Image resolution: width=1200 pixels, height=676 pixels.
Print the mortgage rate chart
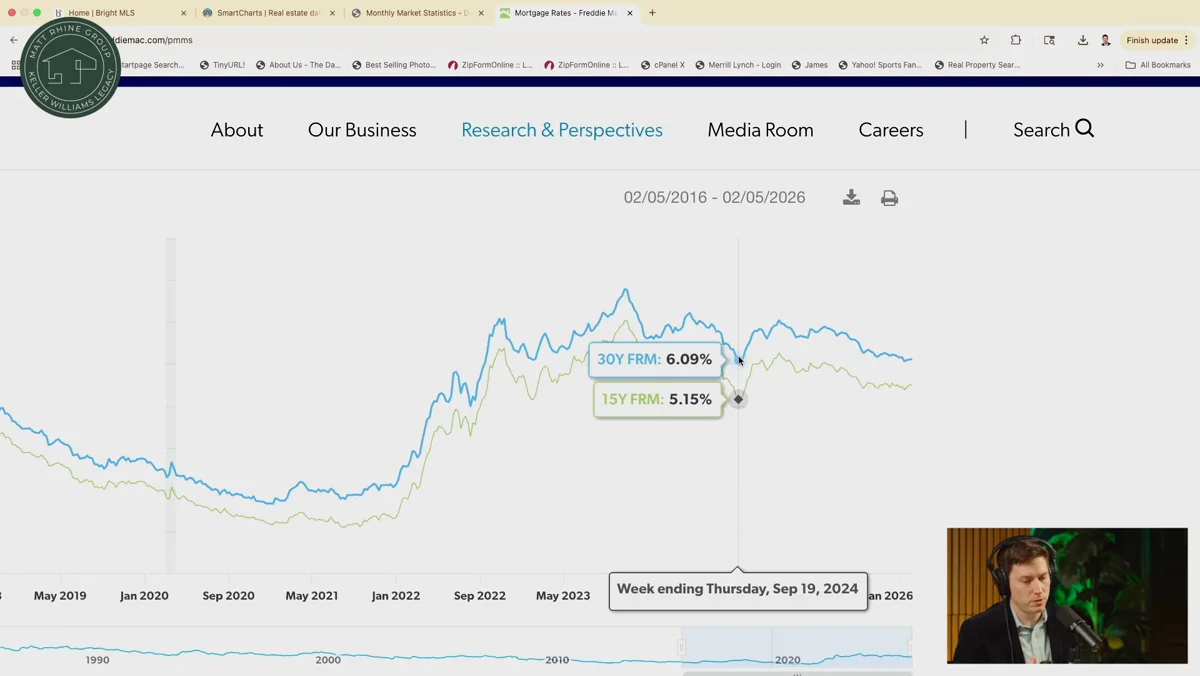point(889,198)
